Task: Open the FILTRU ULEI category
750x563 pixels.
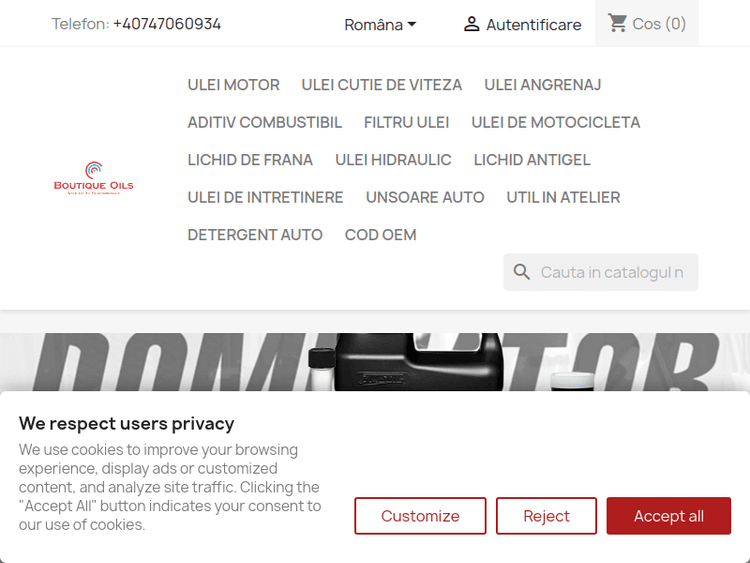Action: click(x=406, y=122)
